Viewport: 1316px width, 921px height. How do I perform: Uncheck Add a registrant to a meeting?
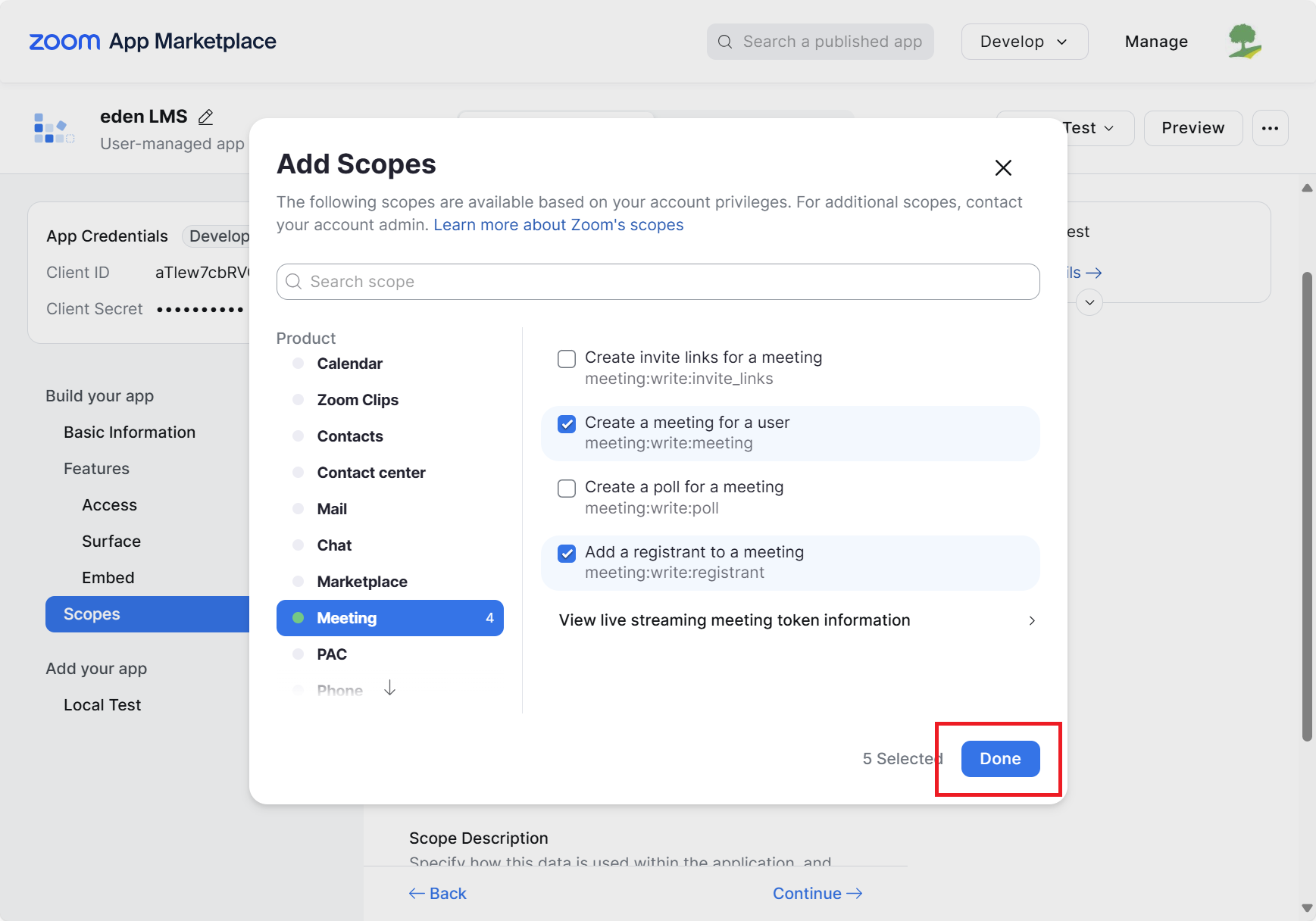click(567, 554)
